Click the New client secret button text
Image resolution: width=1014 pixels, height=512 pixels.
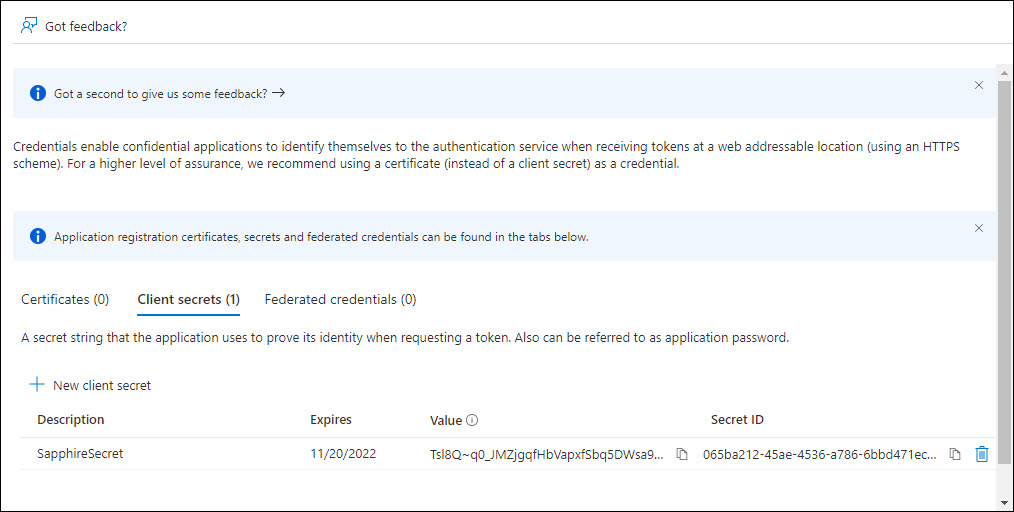click(102, 385)
